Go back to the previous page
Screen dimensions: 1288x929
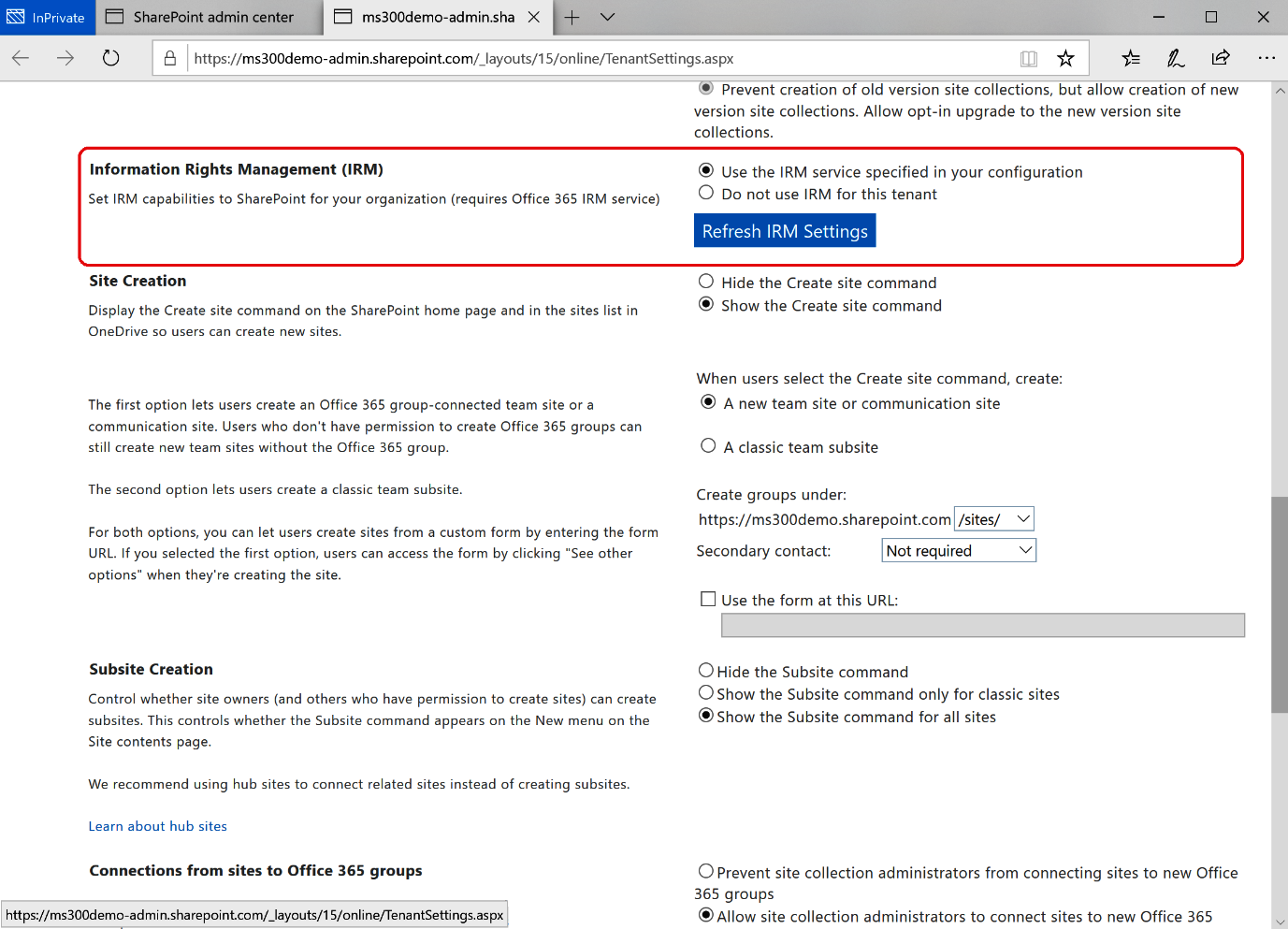click(x=21, y=58)
